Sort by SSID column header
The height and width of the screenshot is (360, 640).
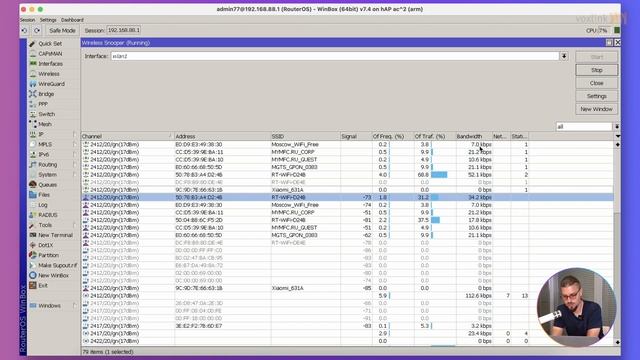[x=305, y=136]
